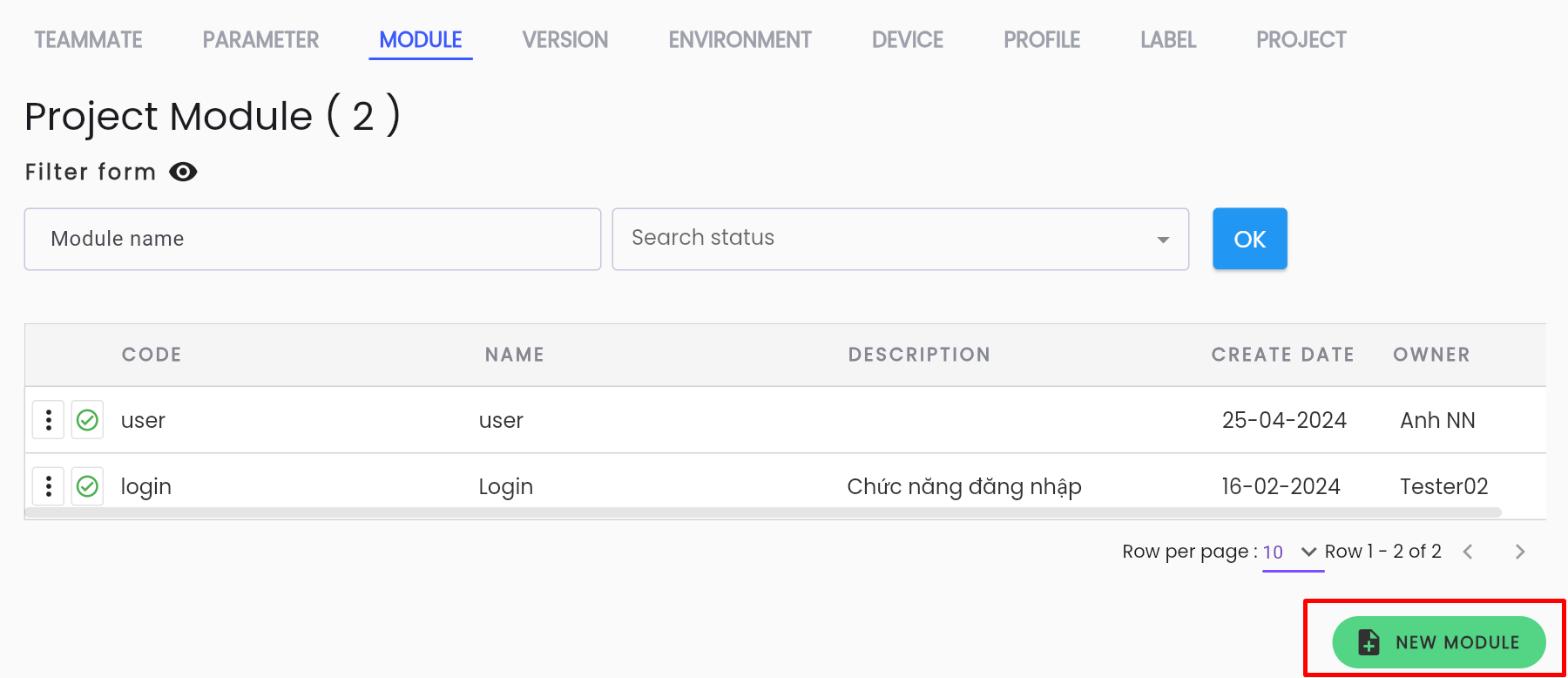Click the green status check for user module
This screenshot has width=1568, height=678.
[x=87, y=420]
